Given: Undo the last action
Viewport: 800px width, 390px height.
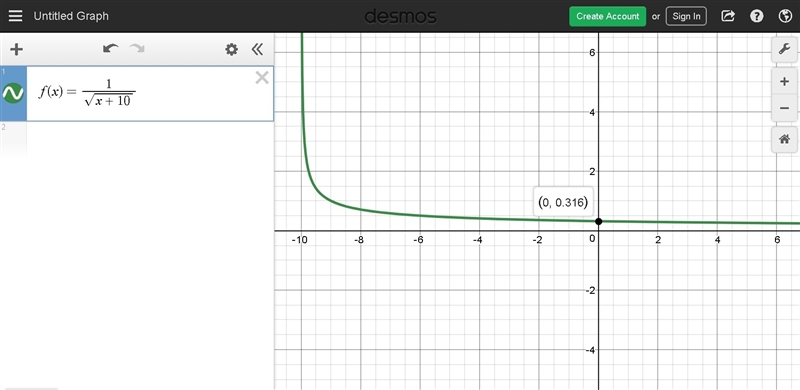Looking at the screenshot, I should pyautogui.click(x=111, y=48).
